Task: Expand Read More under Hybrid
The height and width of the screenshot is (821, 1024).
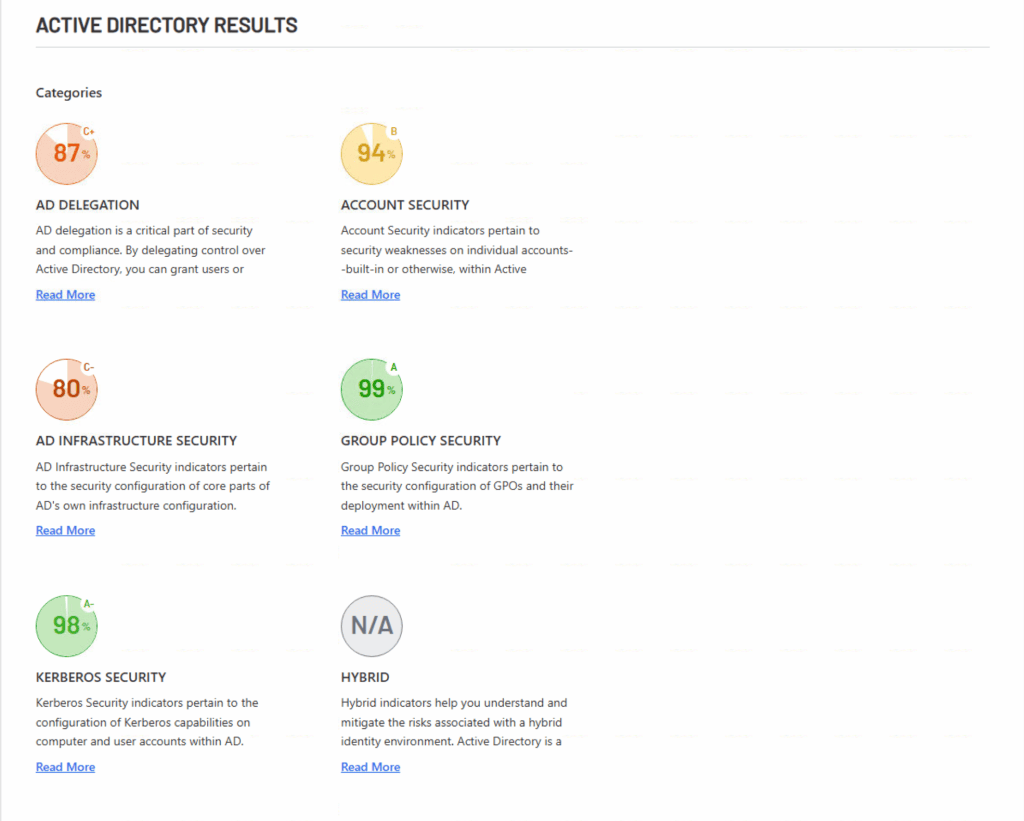Action: (x=370, y=767)
